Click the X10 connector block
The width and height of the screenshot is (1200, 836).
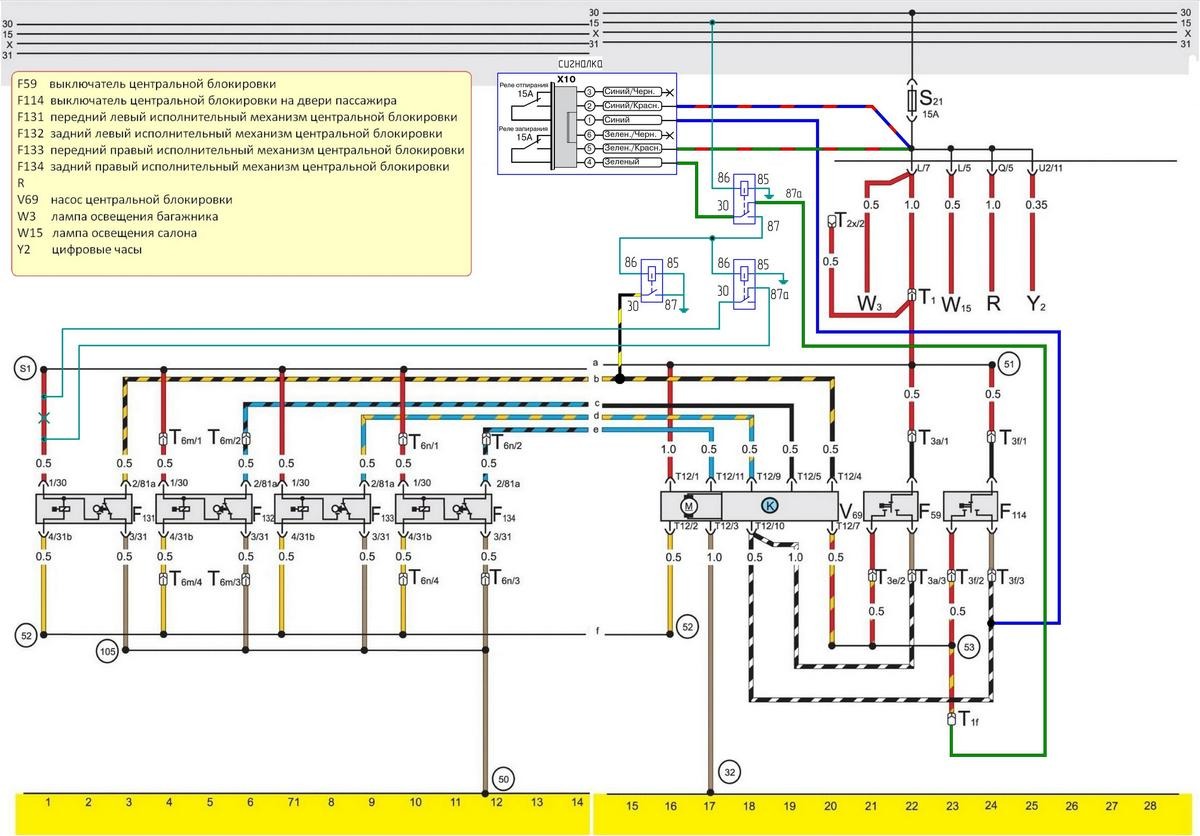coord(566,125)
